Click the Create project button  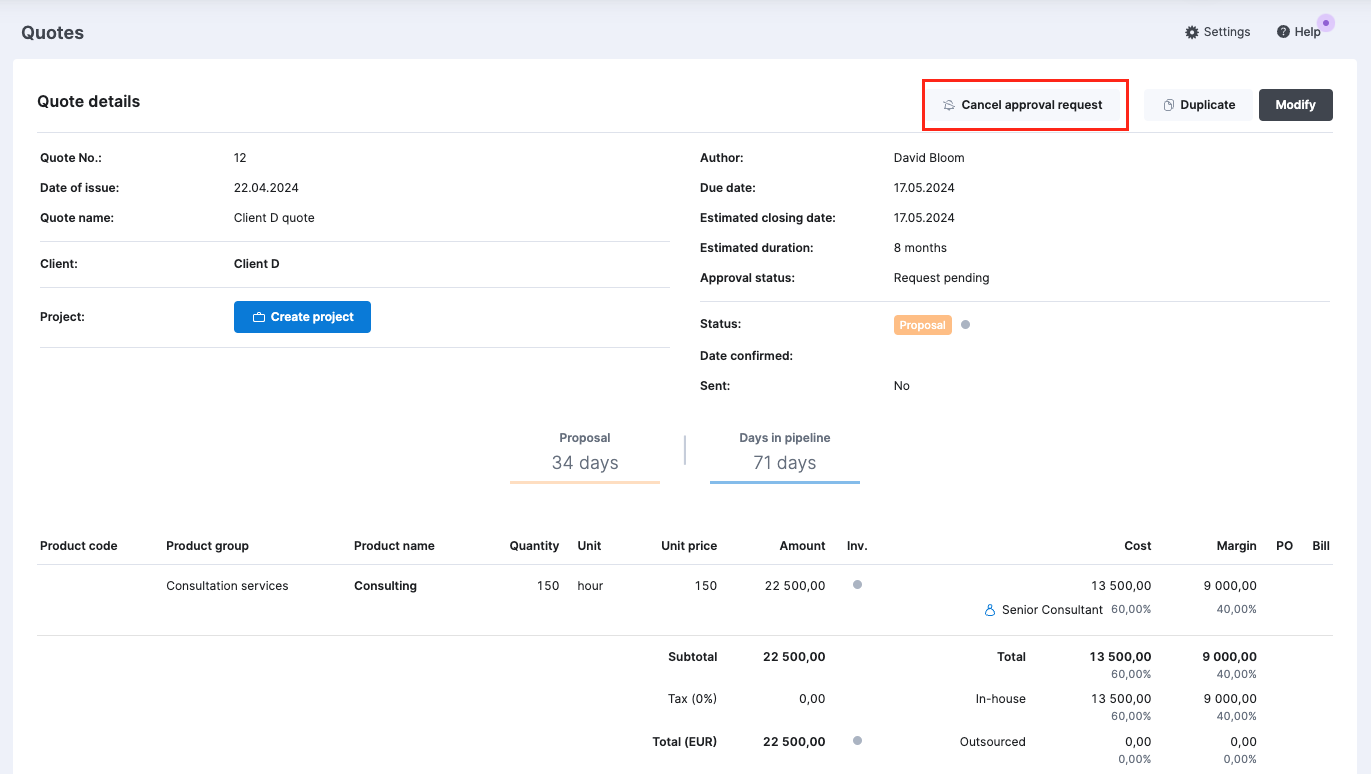[302, 317]
